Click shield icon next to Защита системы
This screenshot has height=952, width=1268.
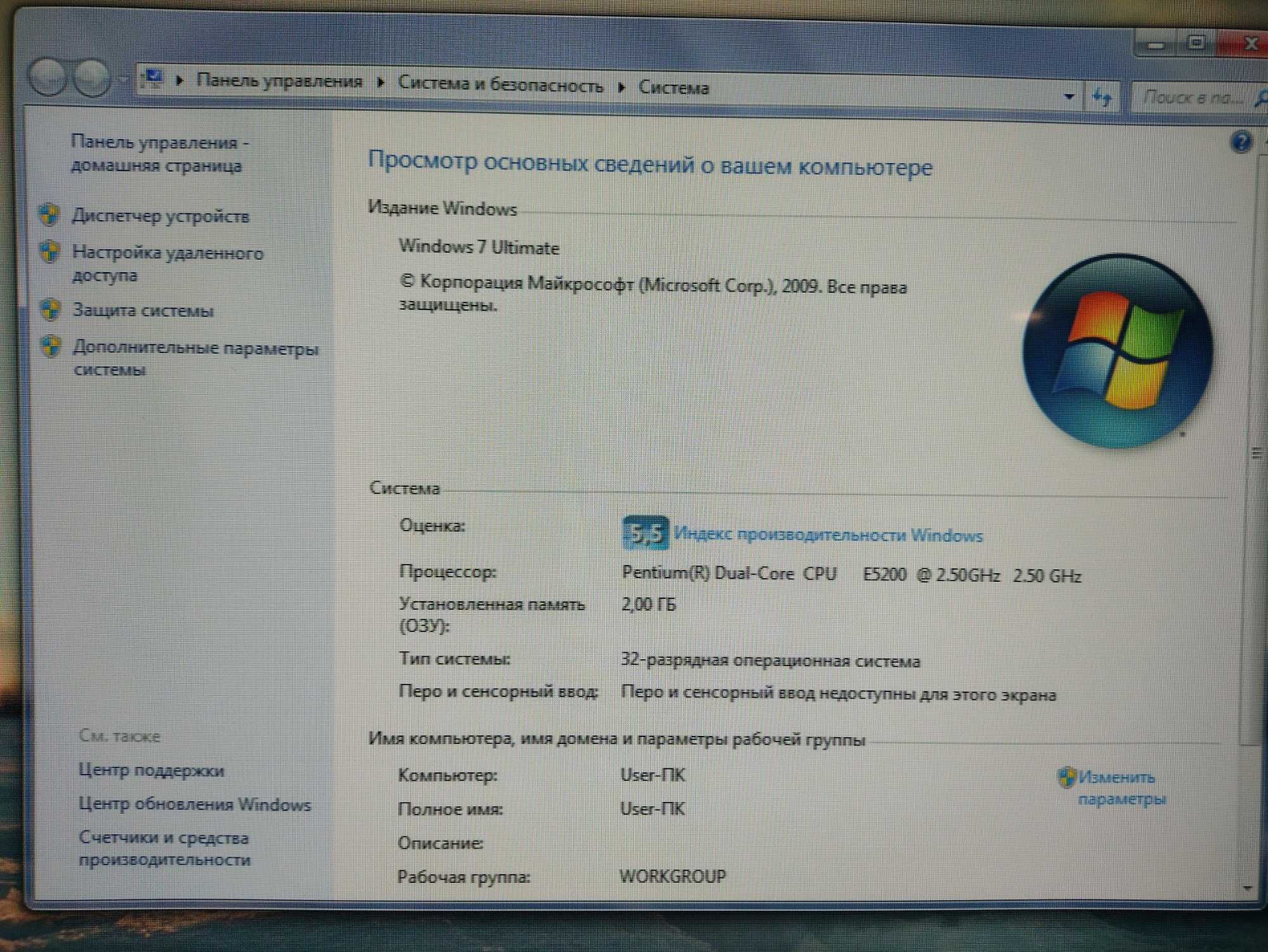[50, 309]
